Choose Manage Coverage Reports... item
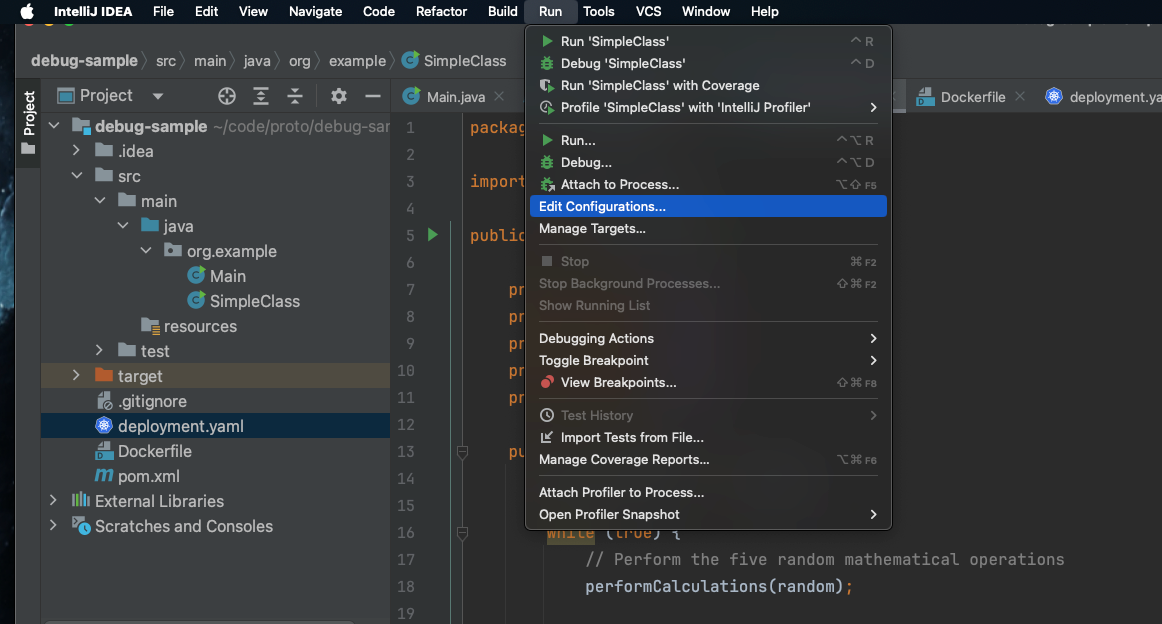The height and width of the screenshot is (624, 1162). pos(708,459)
